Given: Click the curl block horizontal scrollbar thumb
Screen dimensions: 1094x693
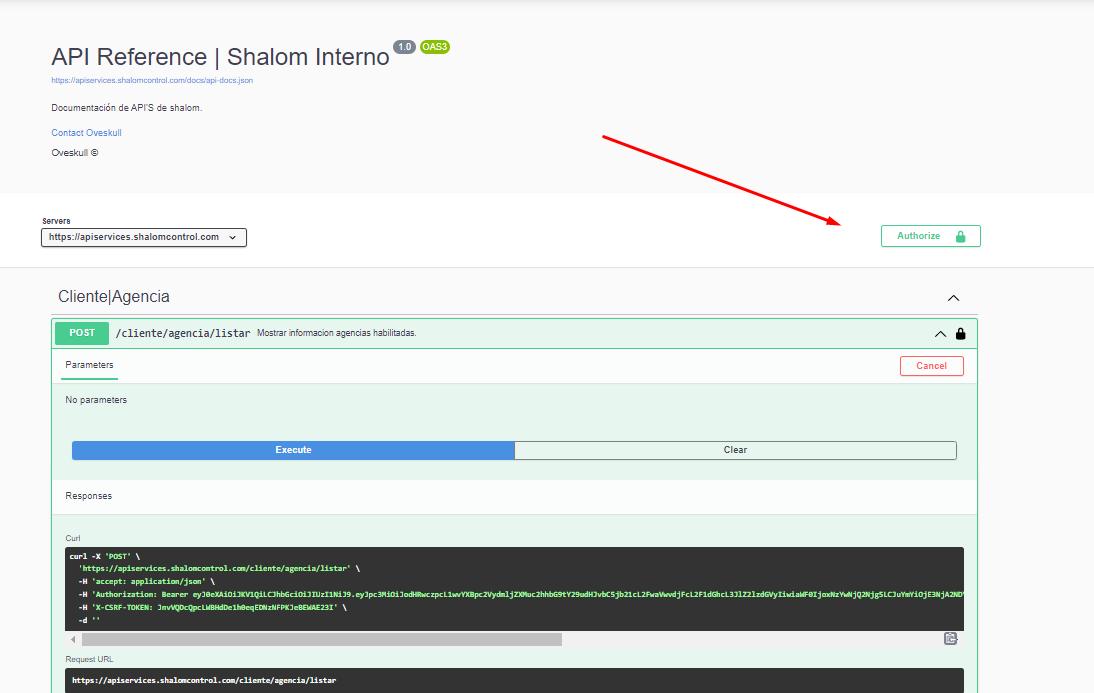Looking at the screenshot, I should [x=320, y=639].
